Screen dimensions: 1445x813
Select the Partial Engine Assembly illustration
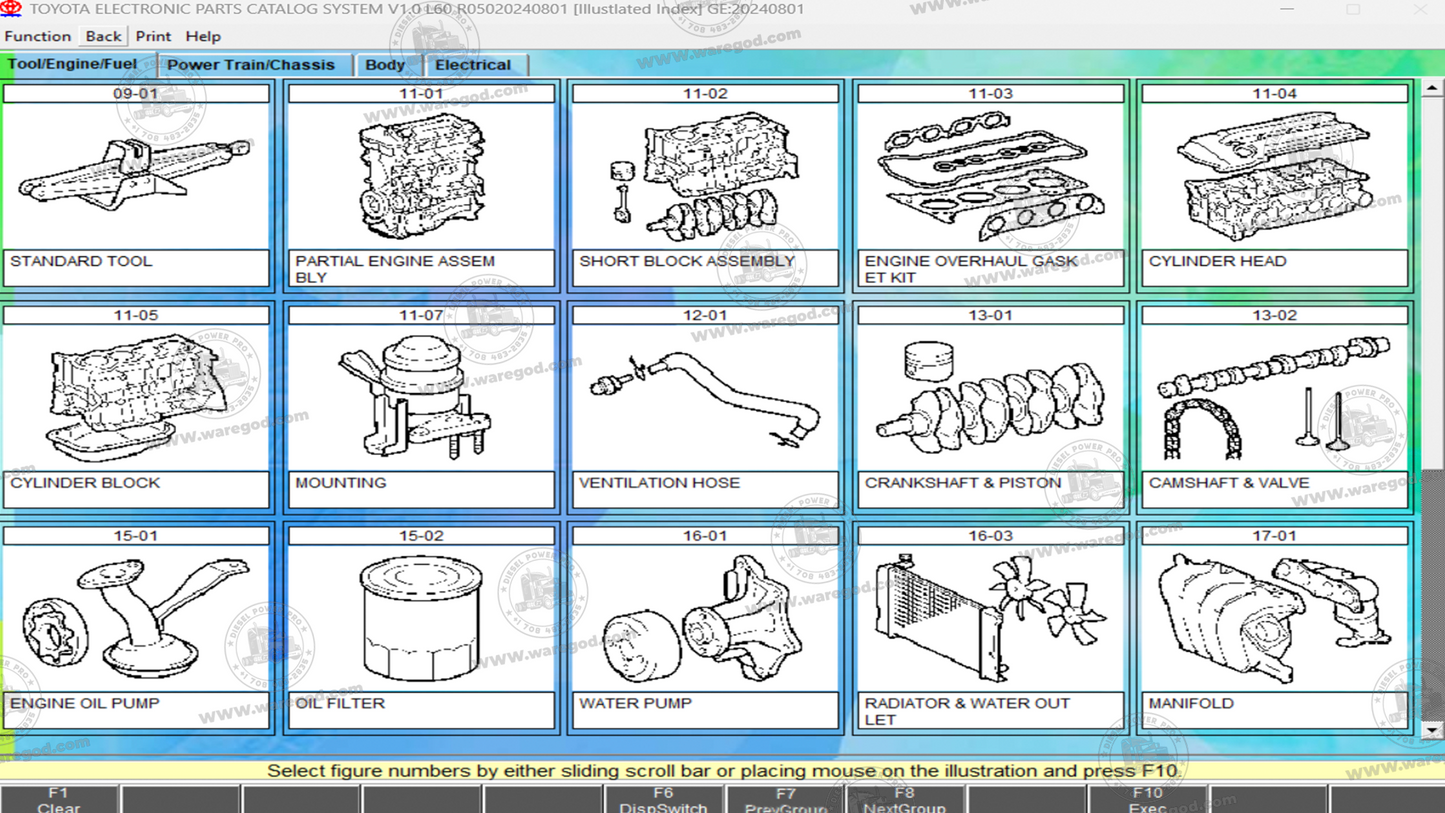420,177
